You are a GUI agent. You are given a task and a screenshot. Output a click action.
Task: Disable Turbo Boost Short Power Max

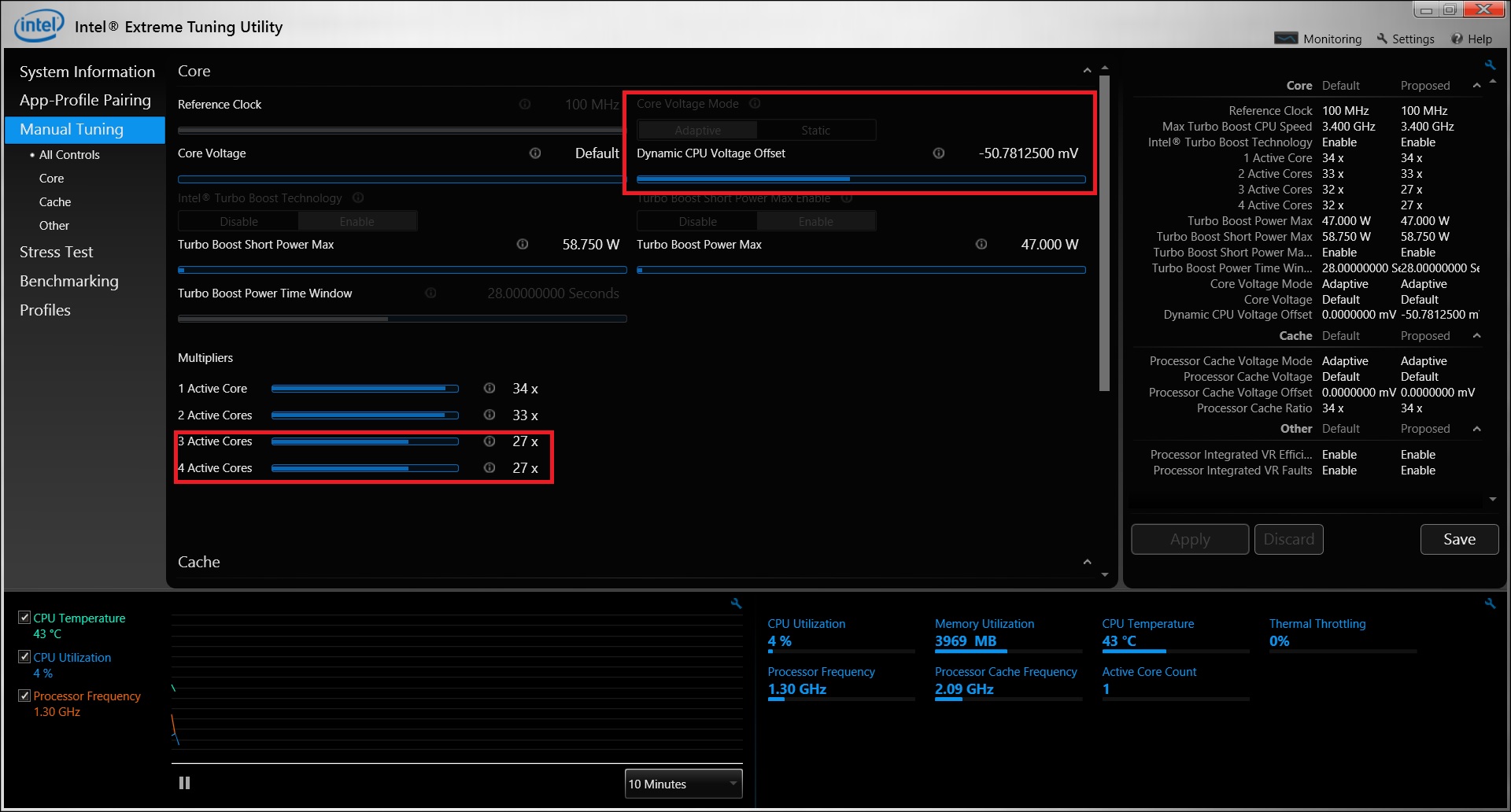(697, 221)
